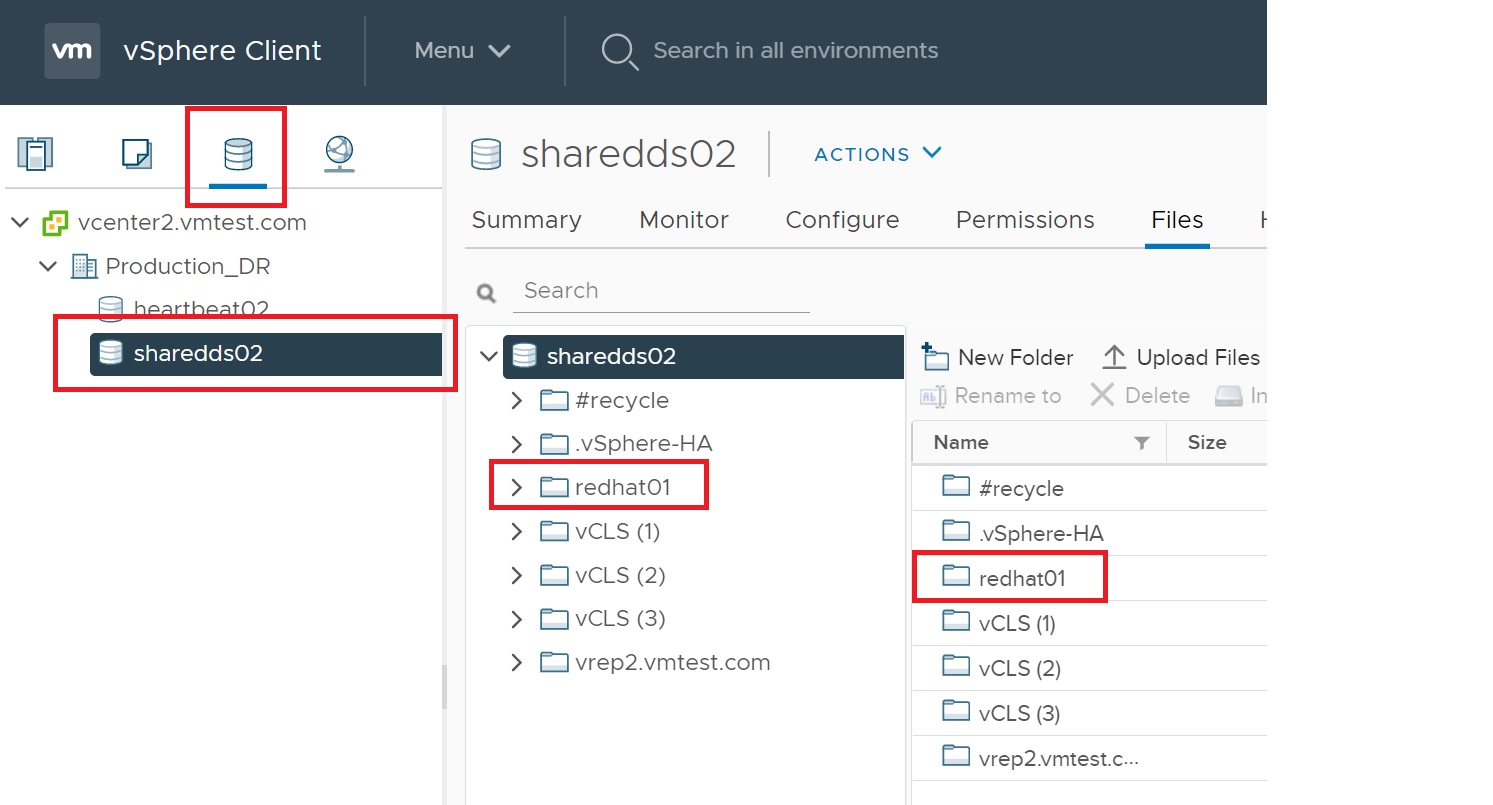Click the small search icon beside file search
This screenshot has height=805, width=1493.
tap(487, 293)
